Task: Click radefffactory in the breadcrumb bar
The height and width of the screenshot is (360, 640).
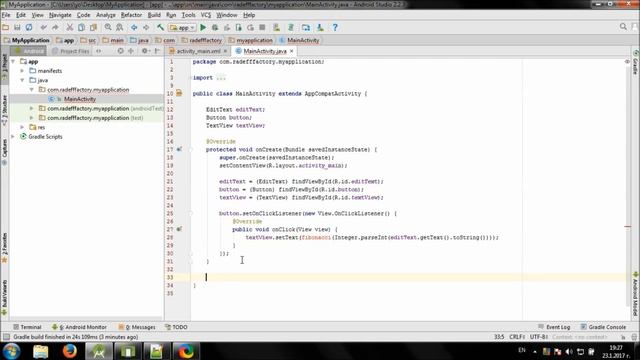Action: pos(202,40)
